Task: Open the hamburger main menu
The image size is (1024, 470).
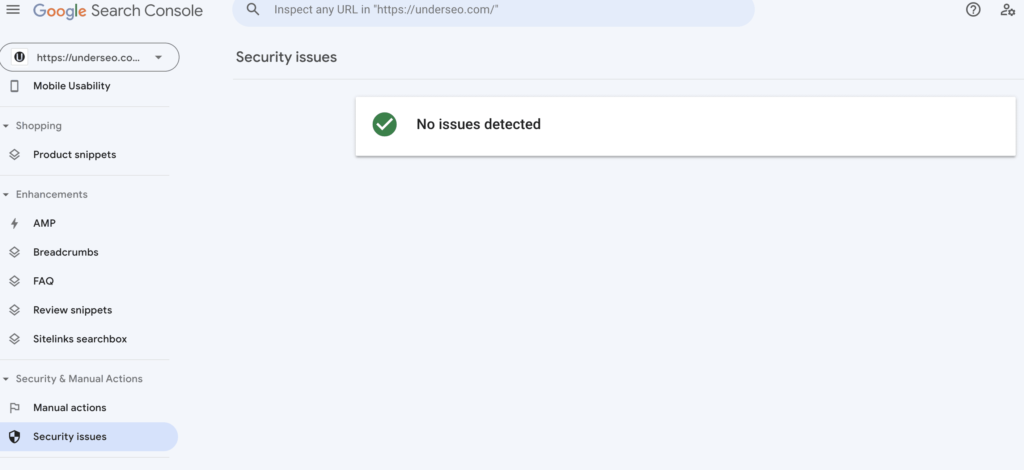Action: [13, 10]
